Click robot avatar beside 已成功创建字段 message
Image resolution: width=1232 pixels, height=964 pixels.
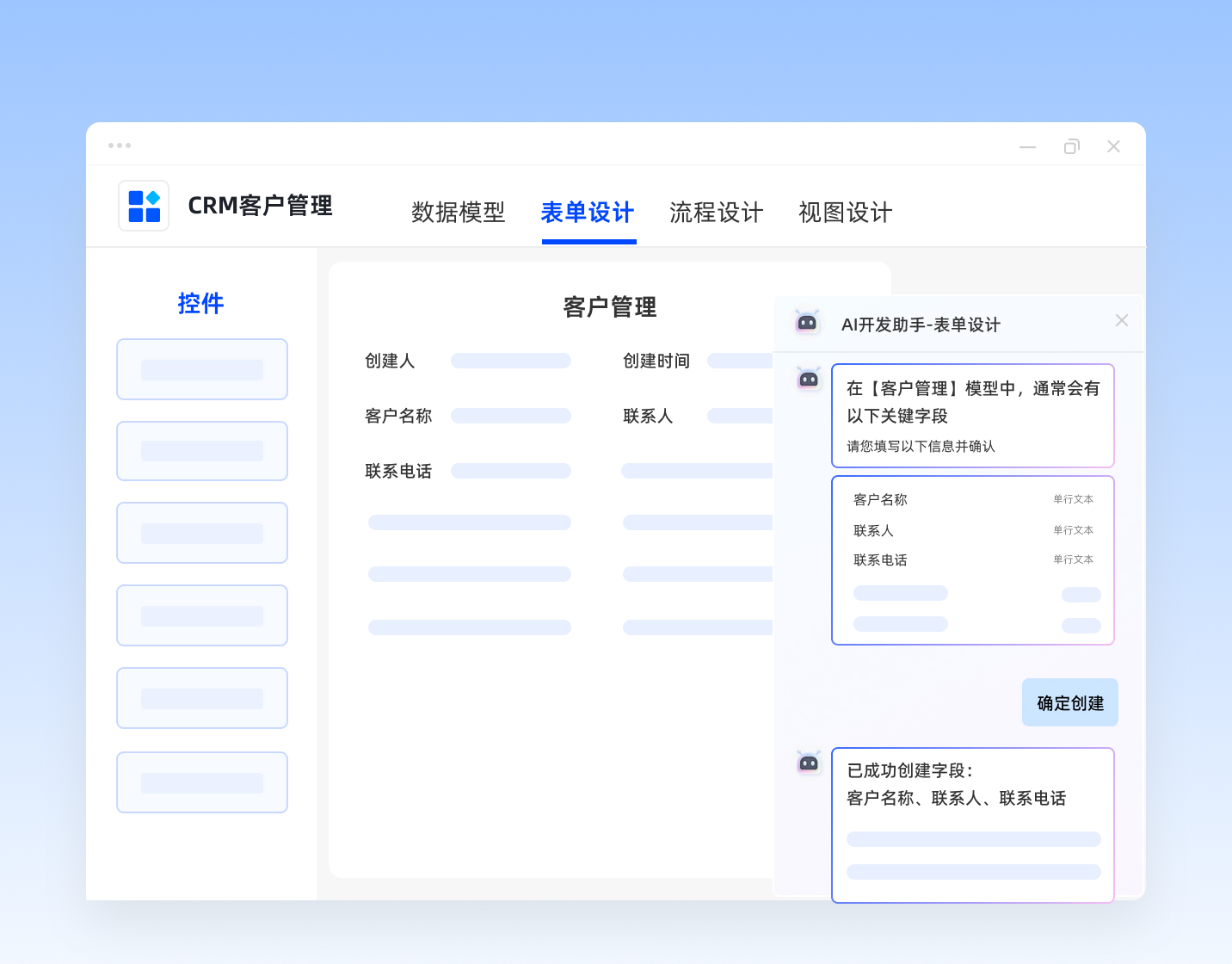tap(809, 763)
